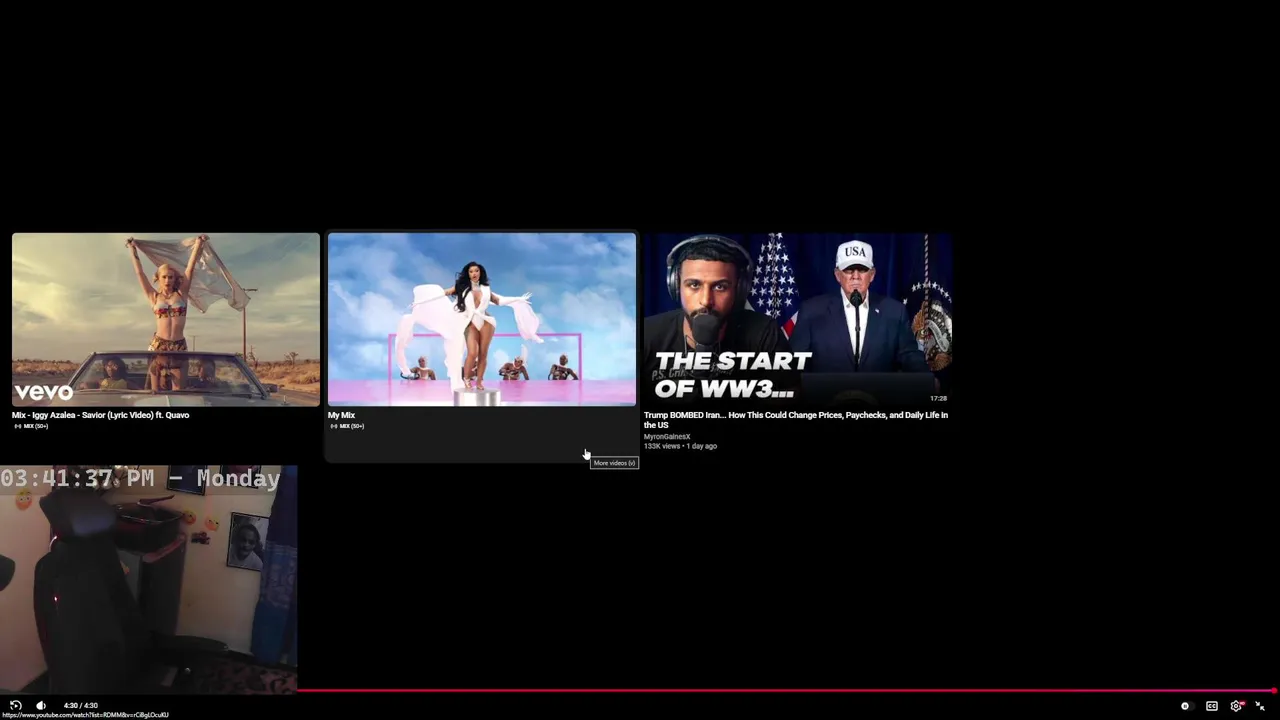Open the Start of WW3 thumbnail
This screenshot has height=720, width=1280.
click(x=798, y=320)
